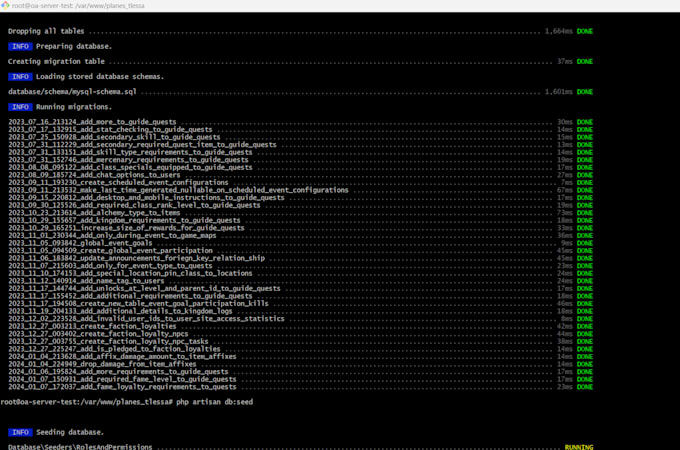Select migration add_more_requirements_to_guide_quests
This screenshot has width=680, height=450.
pos(118,372)
